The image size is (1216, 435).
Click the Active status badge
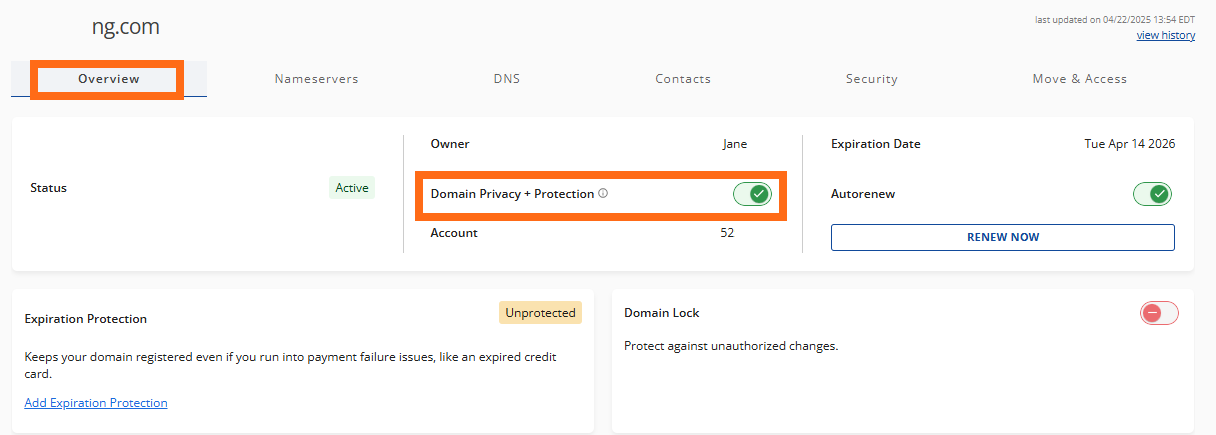point(352,187)
